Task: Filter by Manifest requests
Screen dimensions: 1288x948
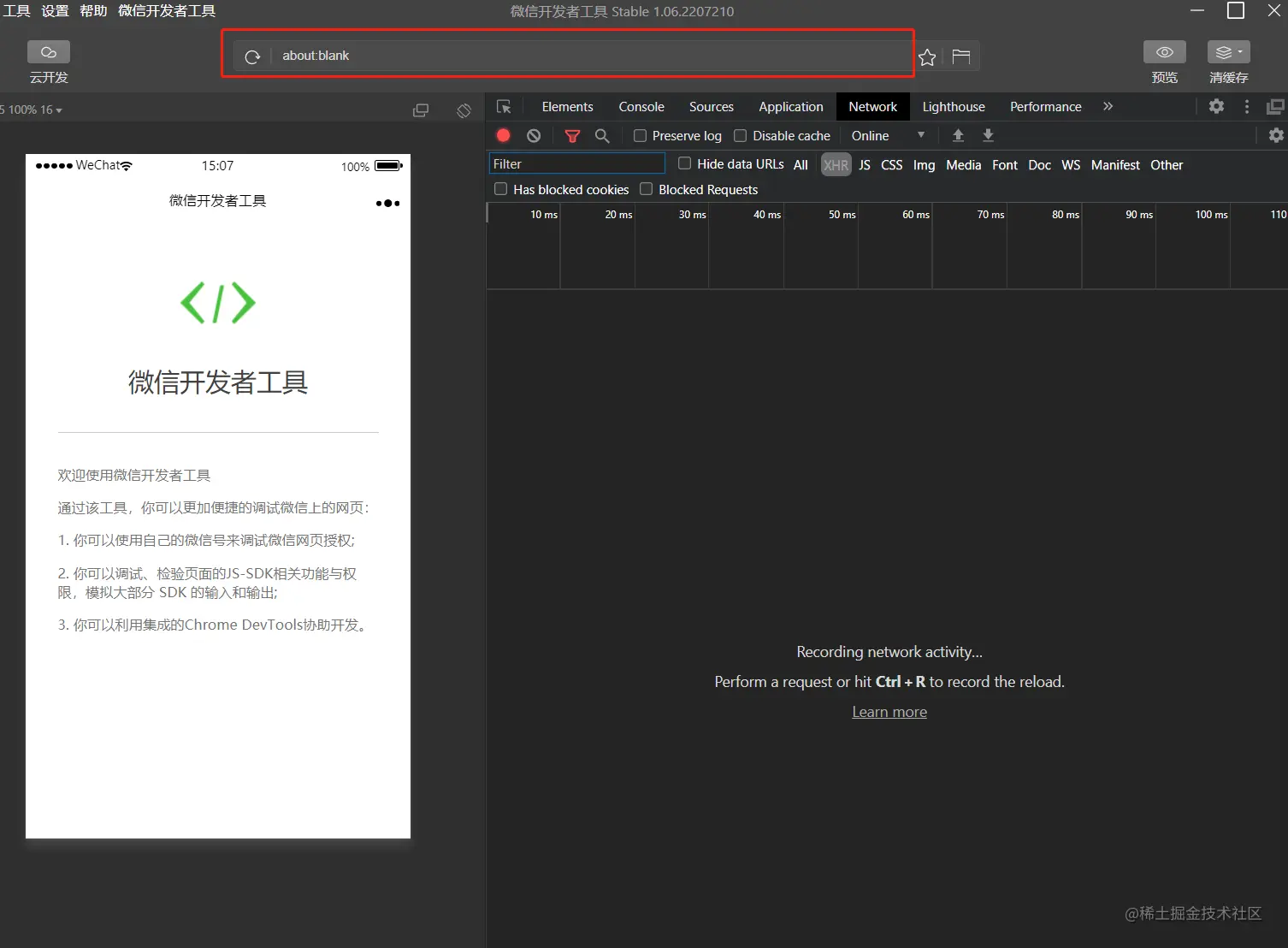Action: (1115, 164)
